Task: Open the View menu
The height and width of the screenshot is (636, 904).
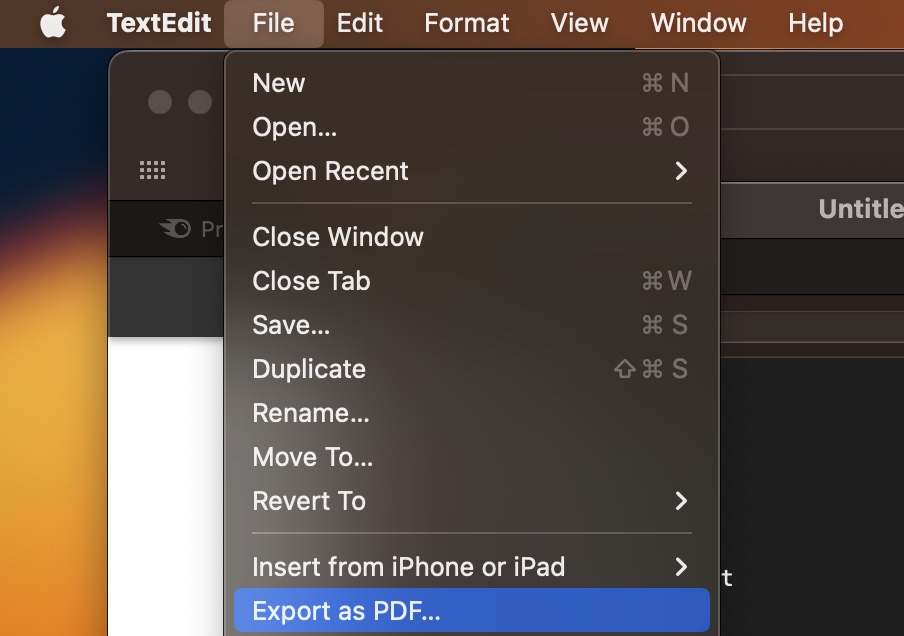Action: click(579, 23)
